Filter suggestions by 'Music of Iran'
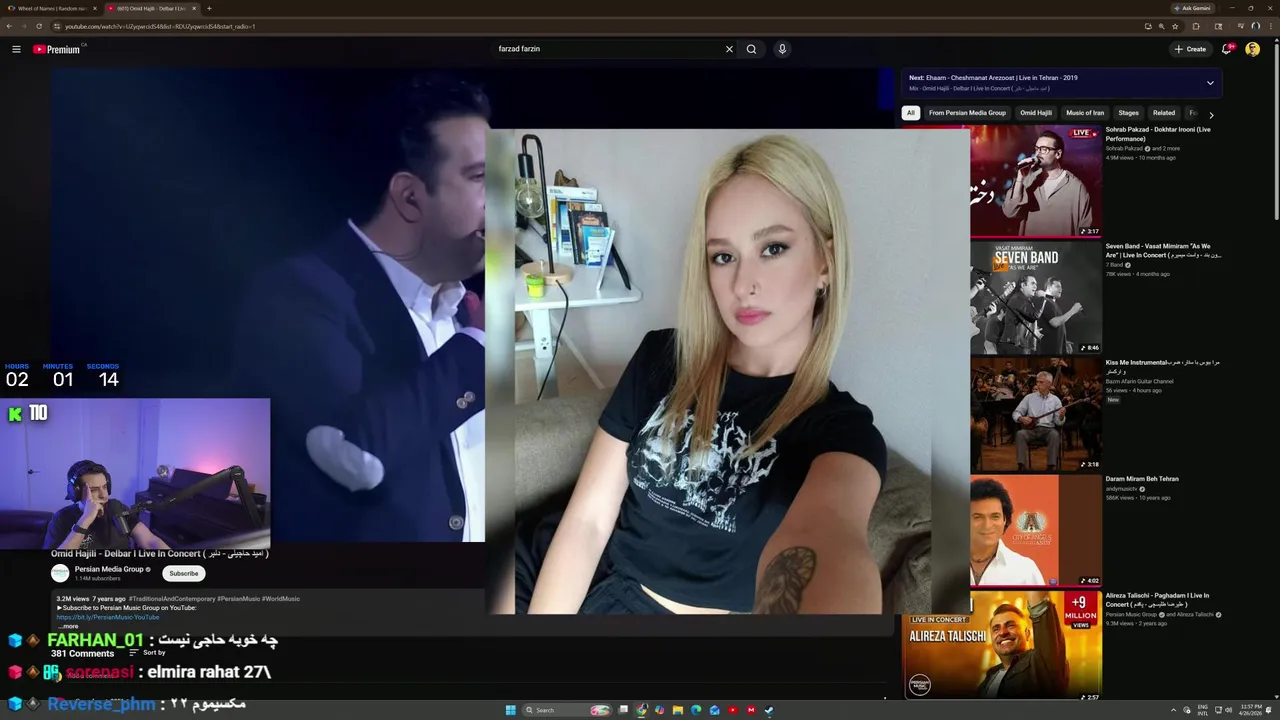 point(1085,113)
